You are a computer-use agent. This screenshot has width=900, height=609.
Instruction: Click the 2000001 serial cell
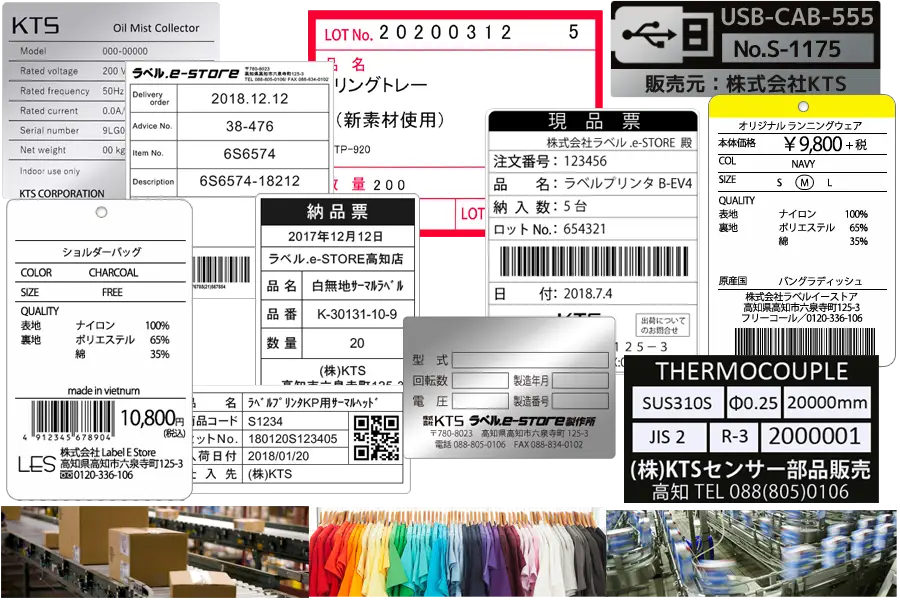point(814,437)
